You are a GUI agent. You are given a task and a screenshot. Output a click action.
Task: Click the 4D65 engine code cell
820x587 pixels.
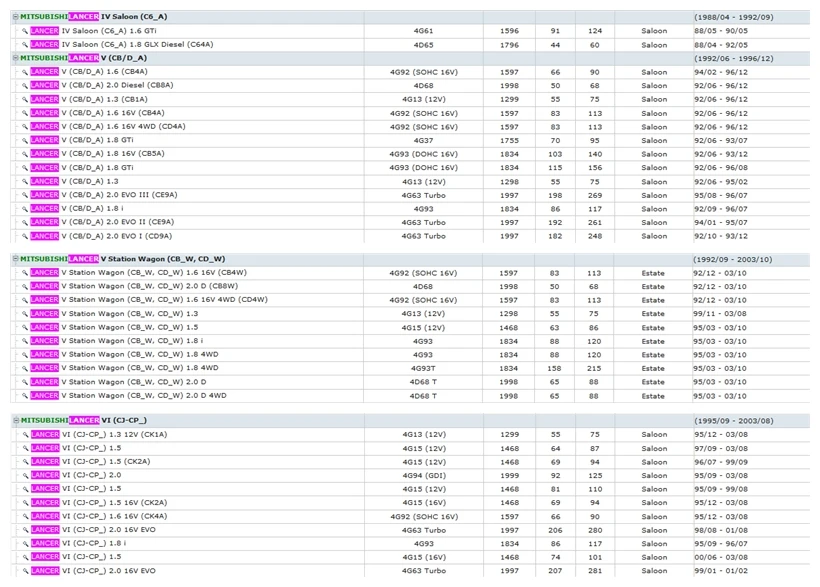(x=423, y=45)
